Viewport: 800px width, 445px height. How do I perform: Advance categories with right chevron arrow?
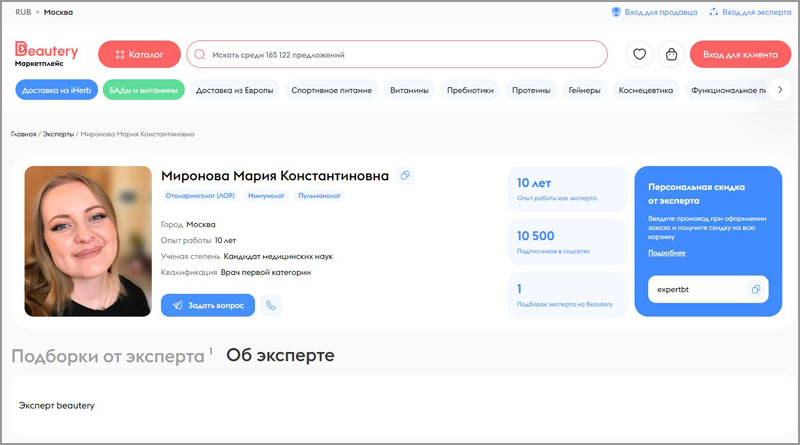pos(780,90)
